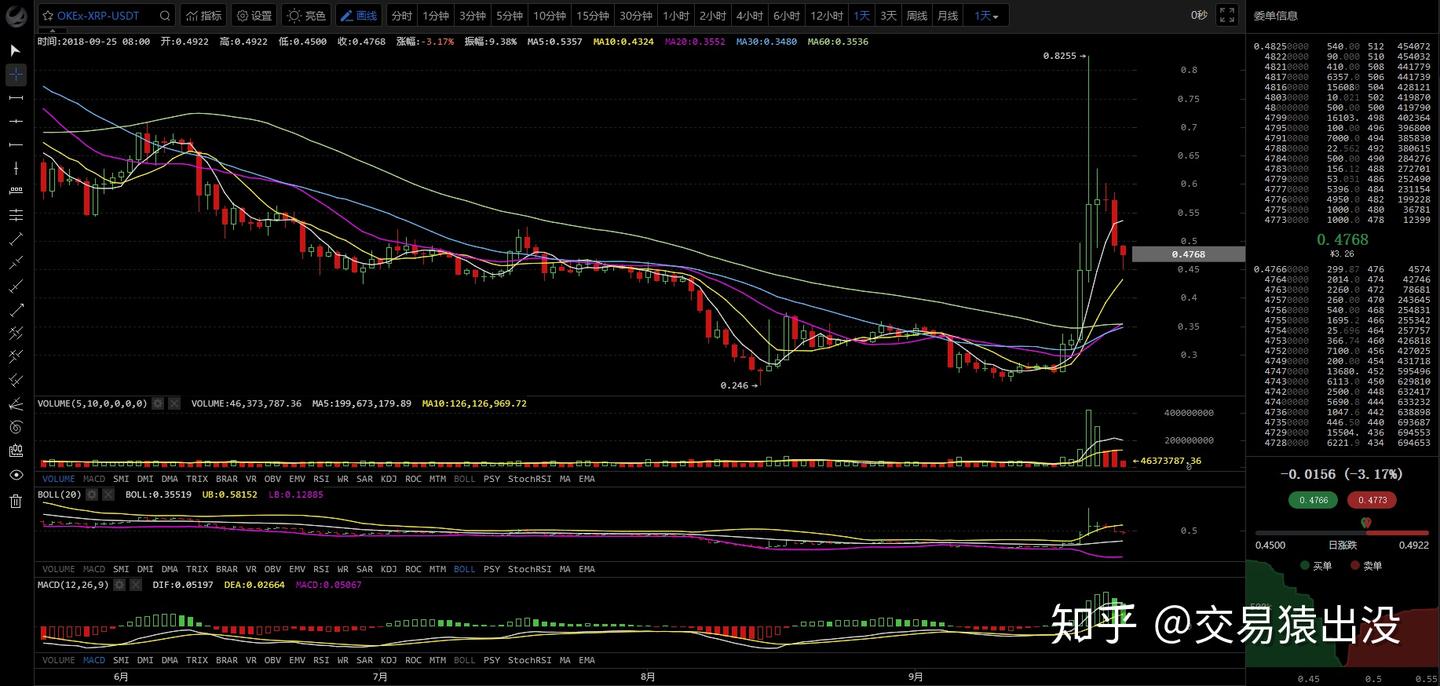This screenshot has width=1440, height=686.
Task: Choose the Fibonacci fan lines tool
Action: [x=15, y=404]
